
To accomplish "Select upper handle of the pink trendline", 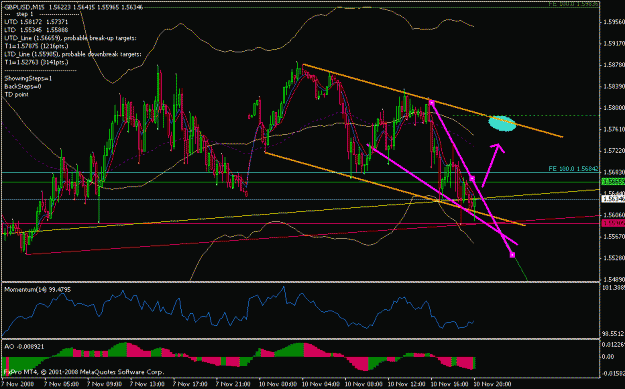I will (432, 103).
